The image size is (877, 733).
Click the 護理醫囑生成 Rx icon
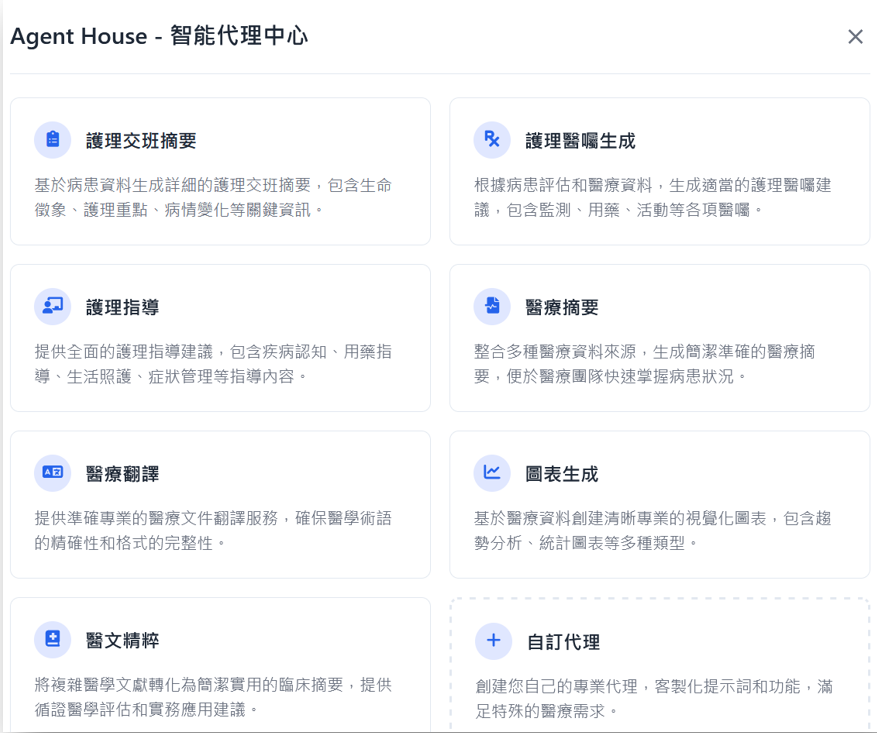coord(492,139)
